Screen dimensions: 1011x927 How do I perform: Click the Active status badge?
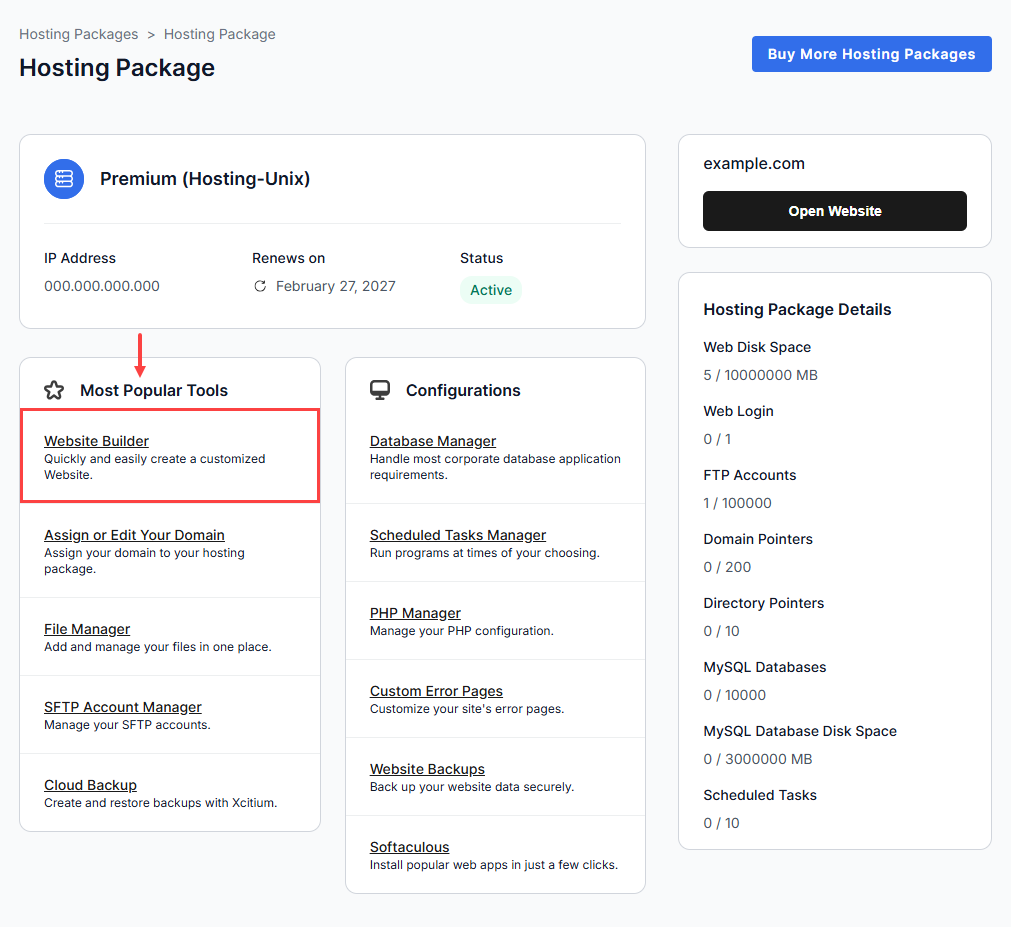coord(491,290)
